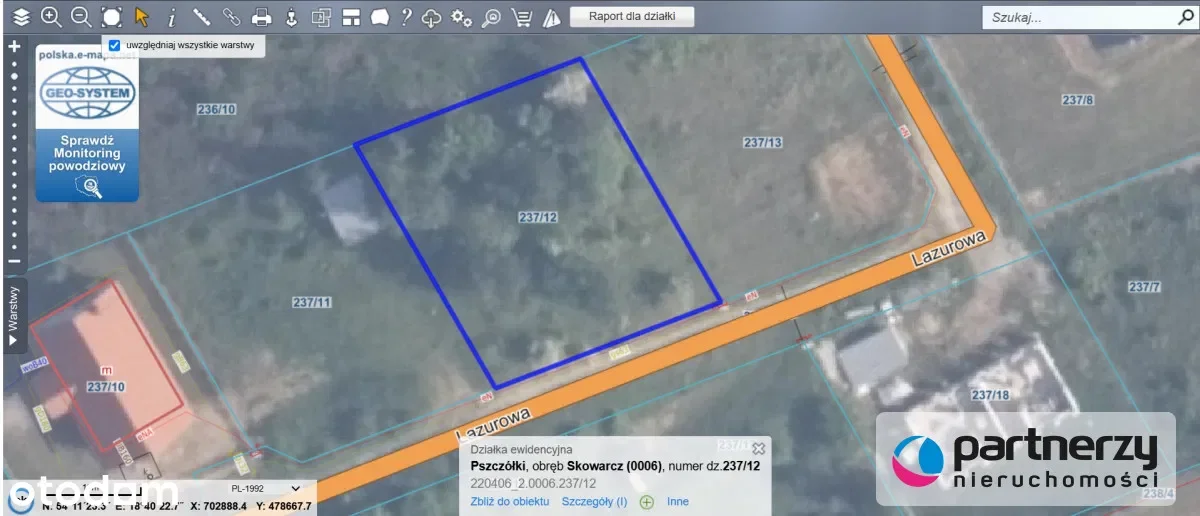
Task: Click the zoom in magnifier tool
Action: click(51, 16)
